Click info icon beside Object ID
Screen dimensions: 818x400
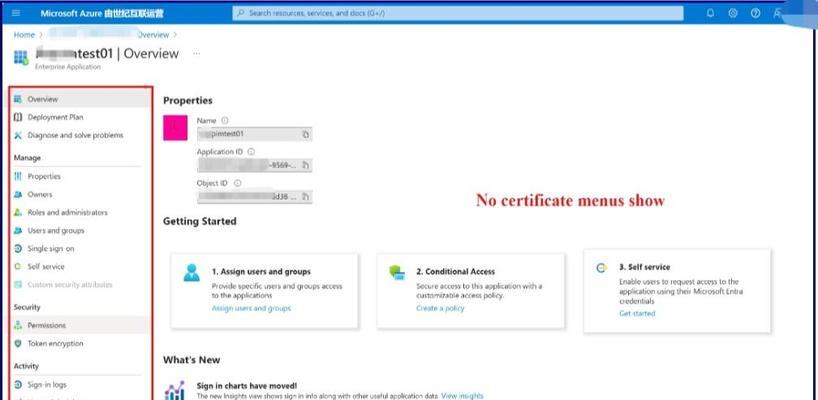pos(238,183)
